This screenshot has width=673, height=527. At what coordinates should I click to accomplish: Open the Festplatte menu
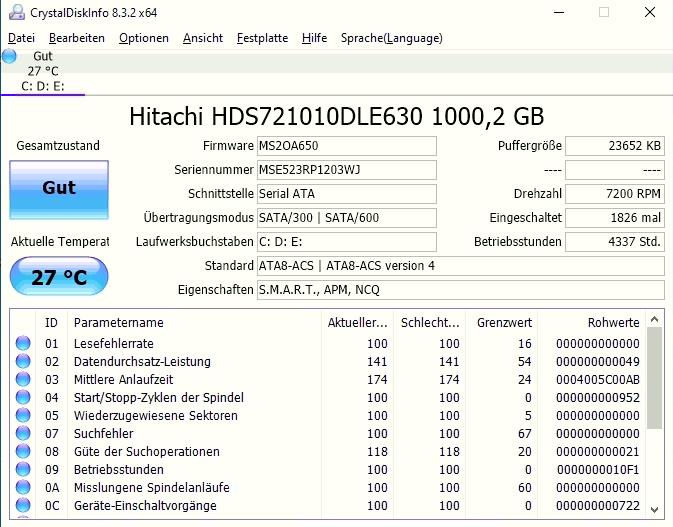pyautogui.click(x=262, y=38)
